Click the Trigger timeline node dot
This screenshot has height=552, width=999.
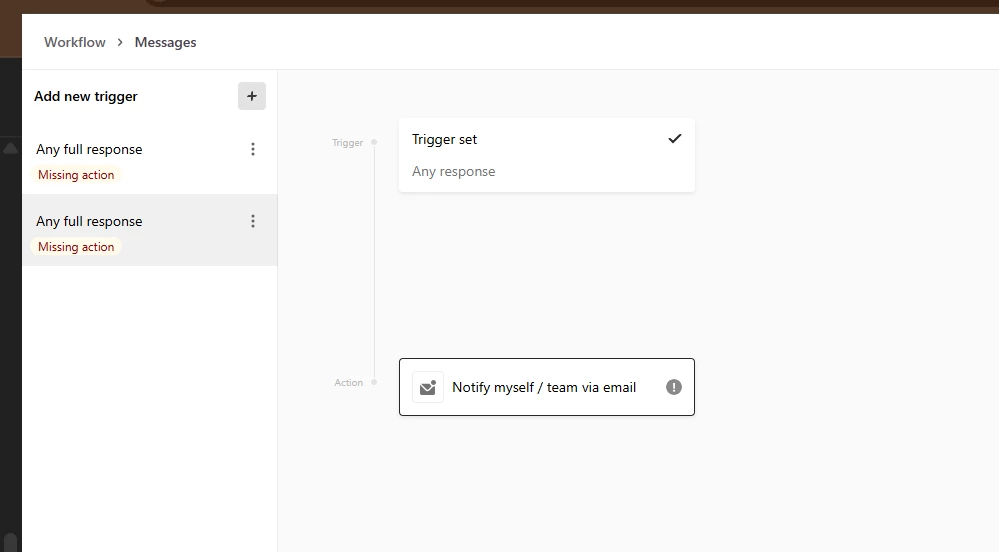[x=374, y=142]
